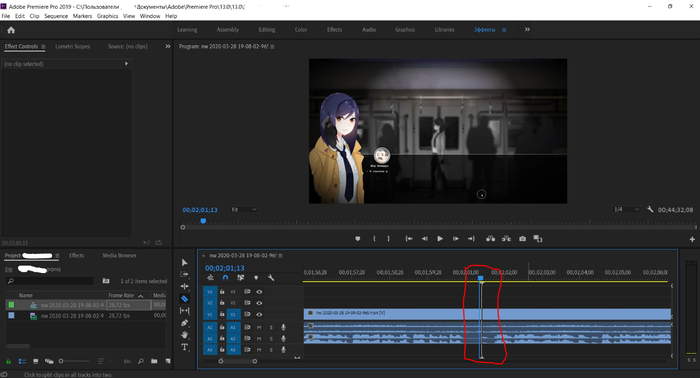
Task: Go to Out point in Program monitor
Action: (x=471, y=239)
